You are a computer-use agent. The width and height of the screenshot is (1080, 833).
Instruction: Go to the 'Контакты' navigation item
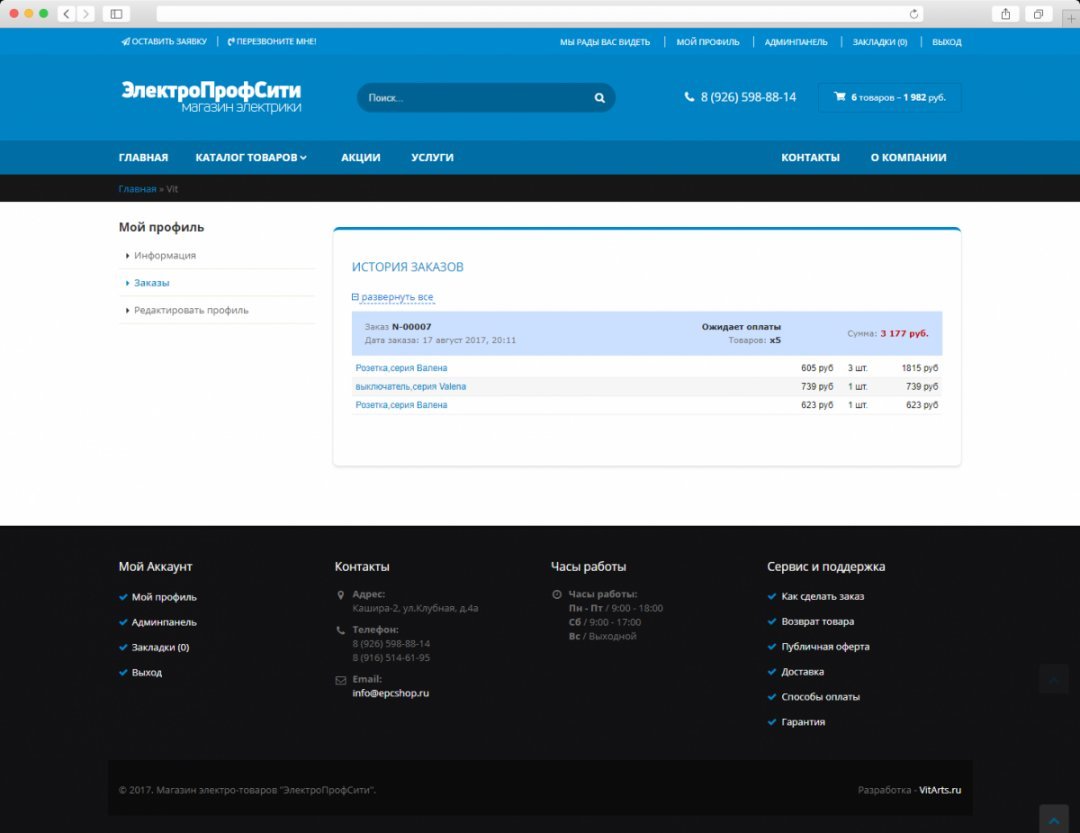click(x=810, y=157)
